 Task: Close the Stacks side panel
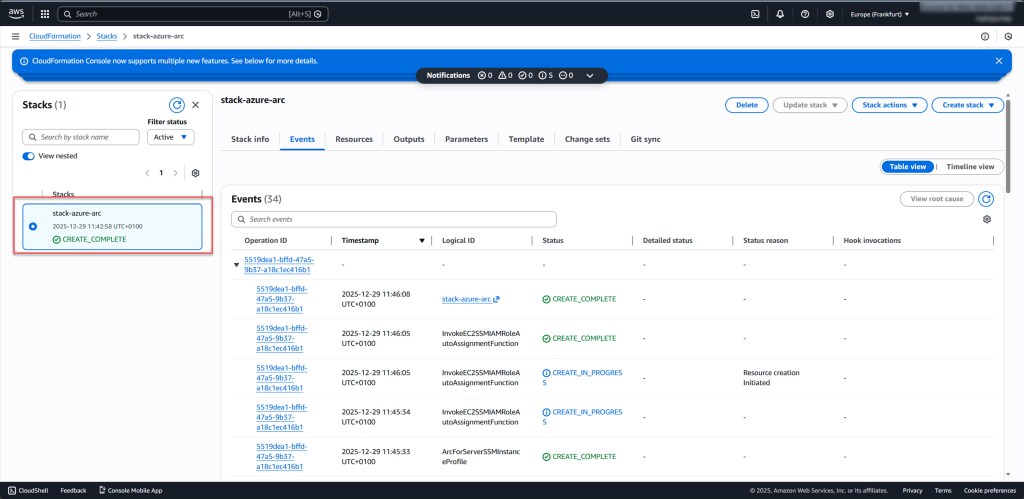pyautogui.click(x=196, y=104)
